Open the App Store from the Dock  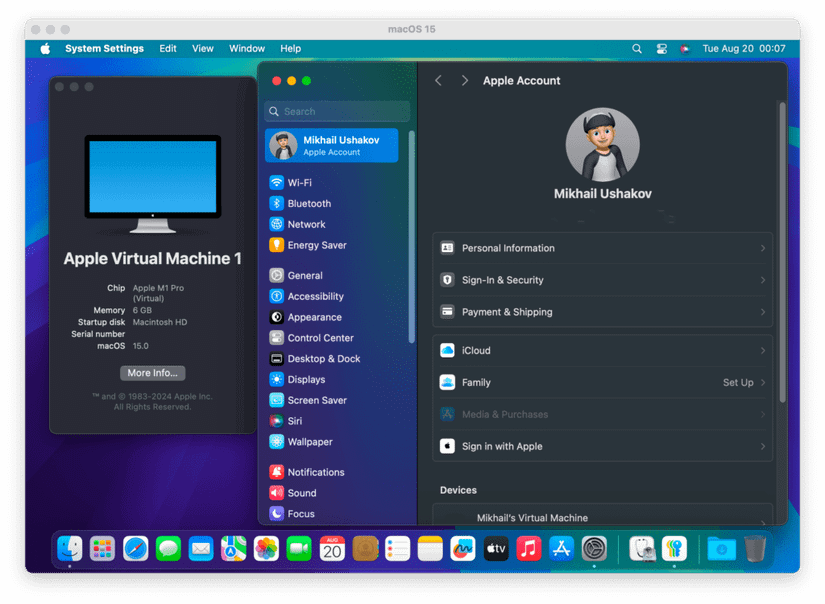[561, 548]
